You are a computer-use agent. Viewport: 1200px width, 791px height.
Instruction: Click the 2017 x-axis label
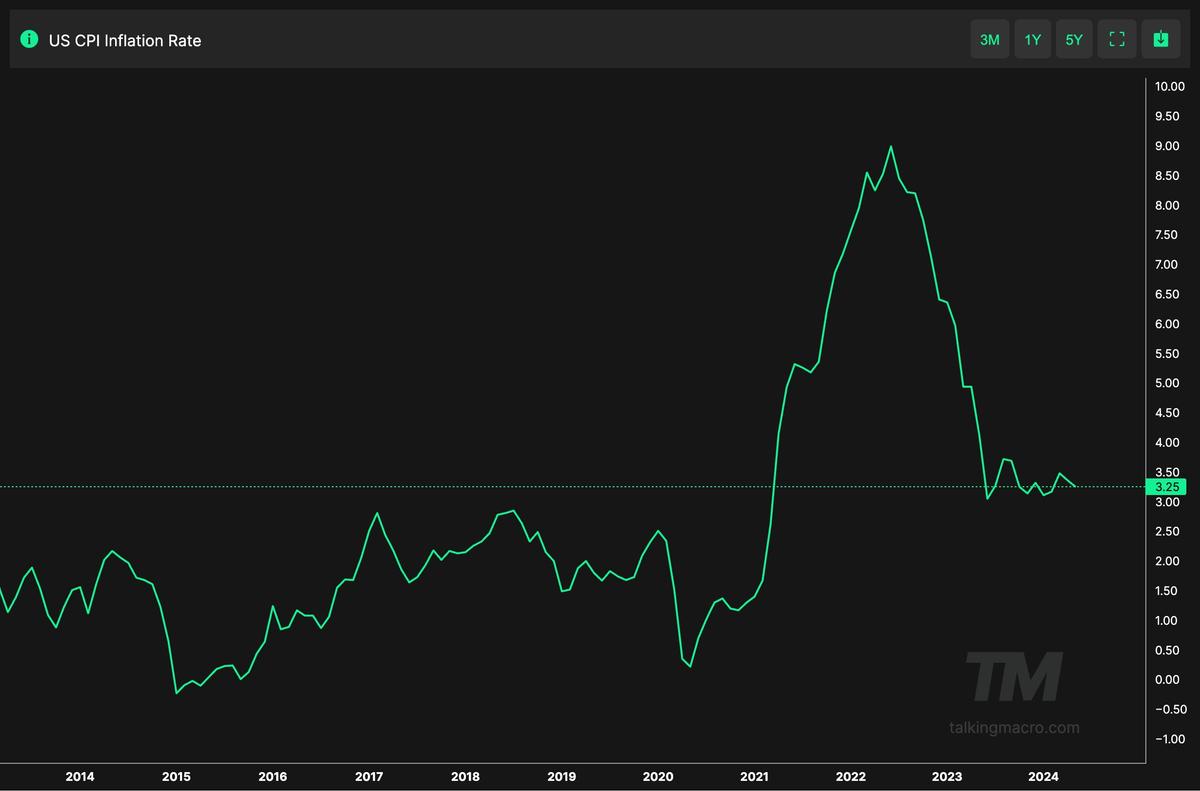pyautogui.click(x=369, y=776)
